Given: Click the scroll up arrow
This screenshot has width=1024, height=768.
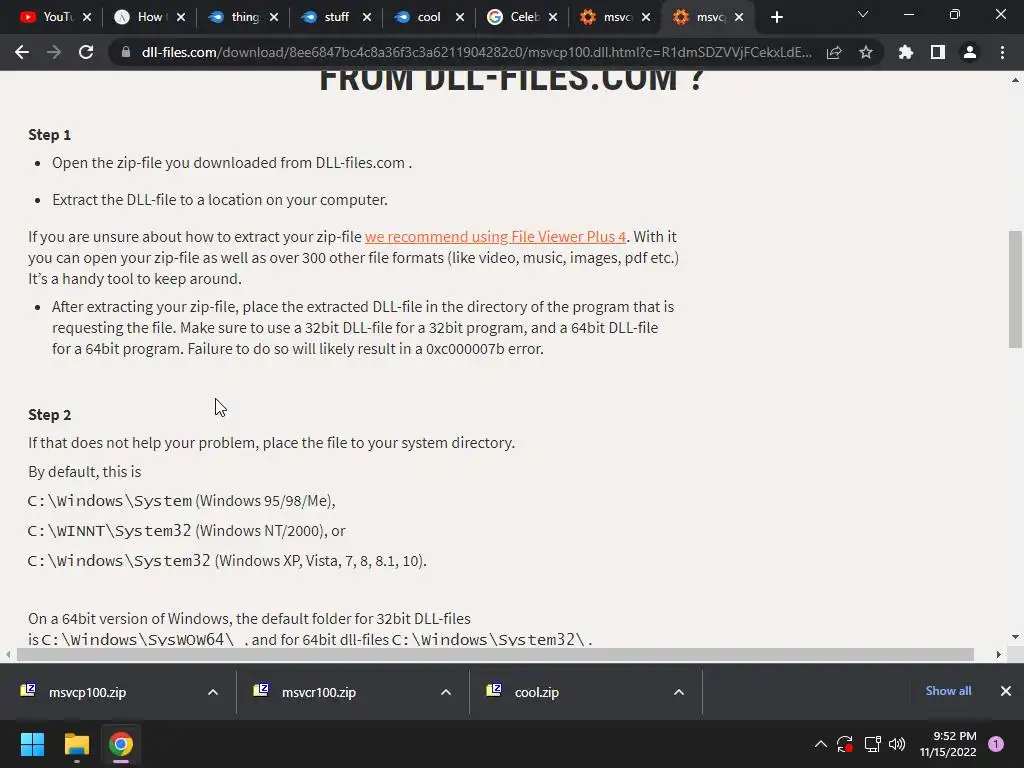Looking at the screenshot, I should pos(1016,80).
